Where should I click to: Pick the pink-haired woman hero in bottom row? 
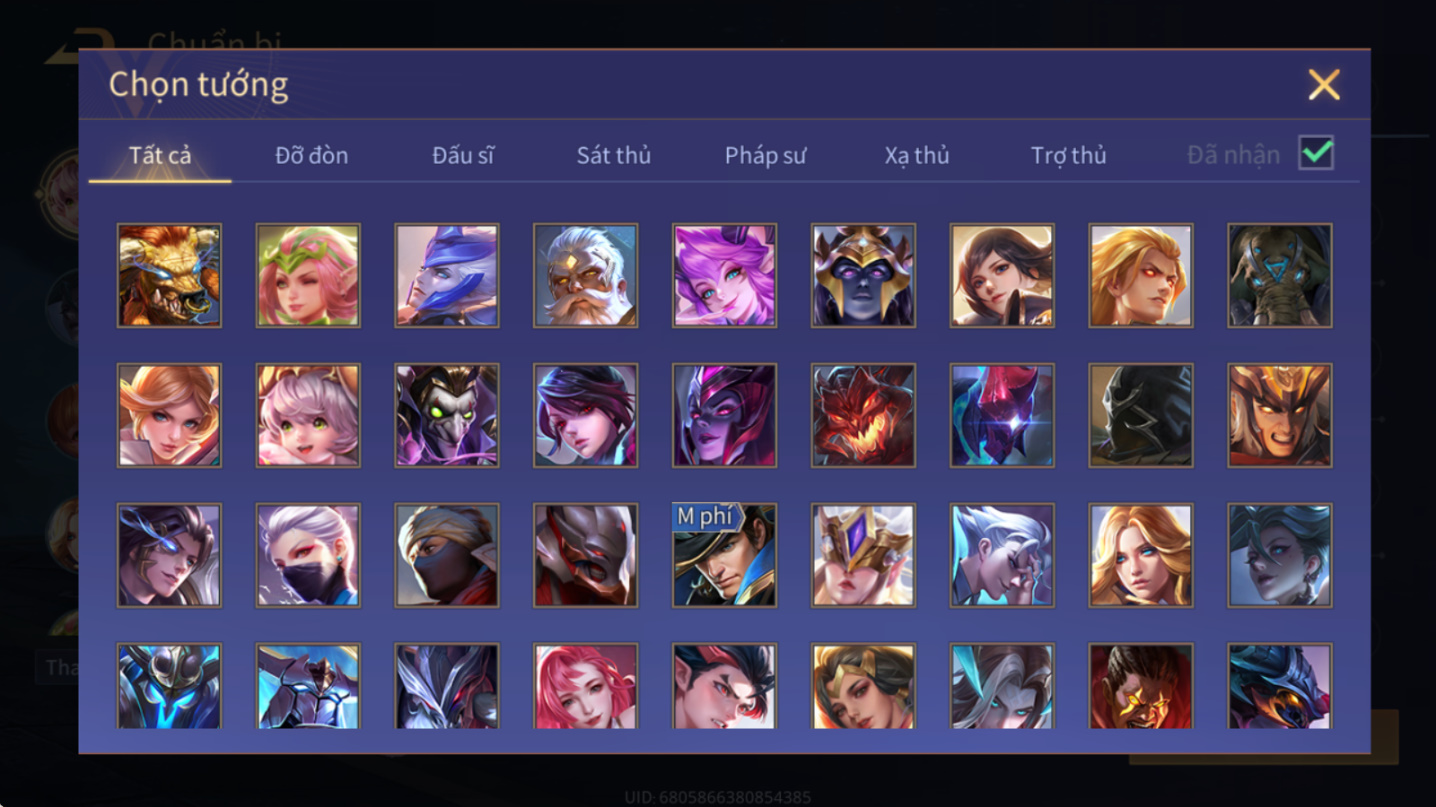586,687
